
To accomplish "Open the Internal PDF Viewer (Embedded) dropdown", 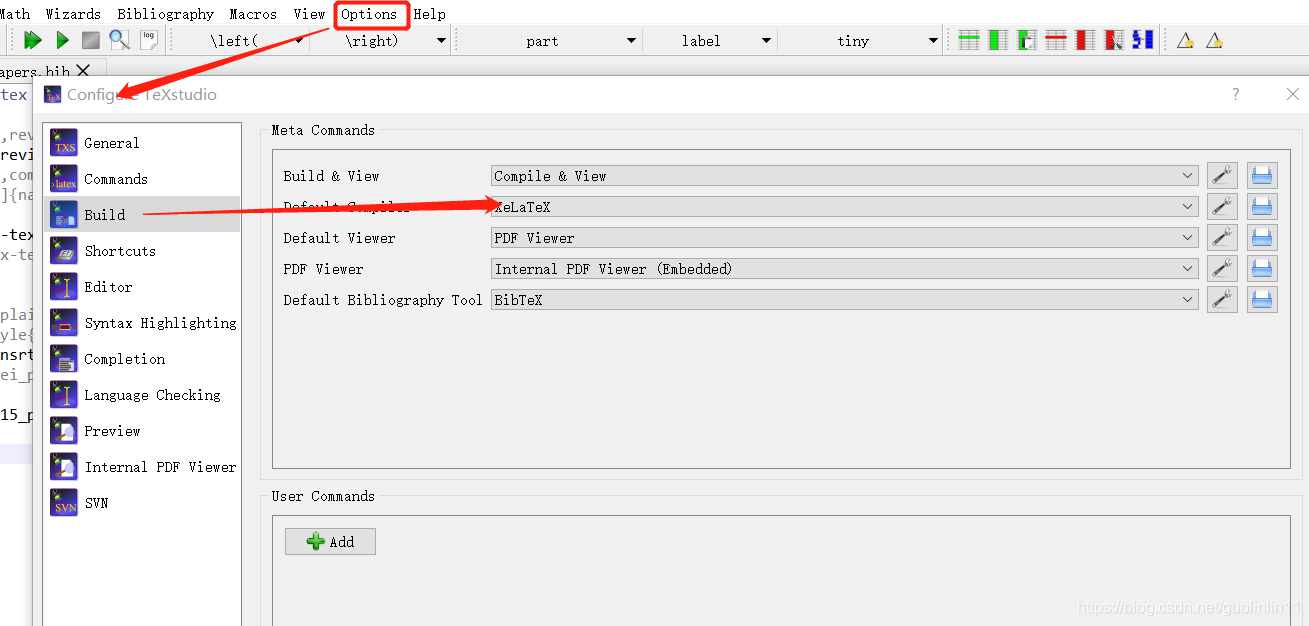I will point(845,268).
